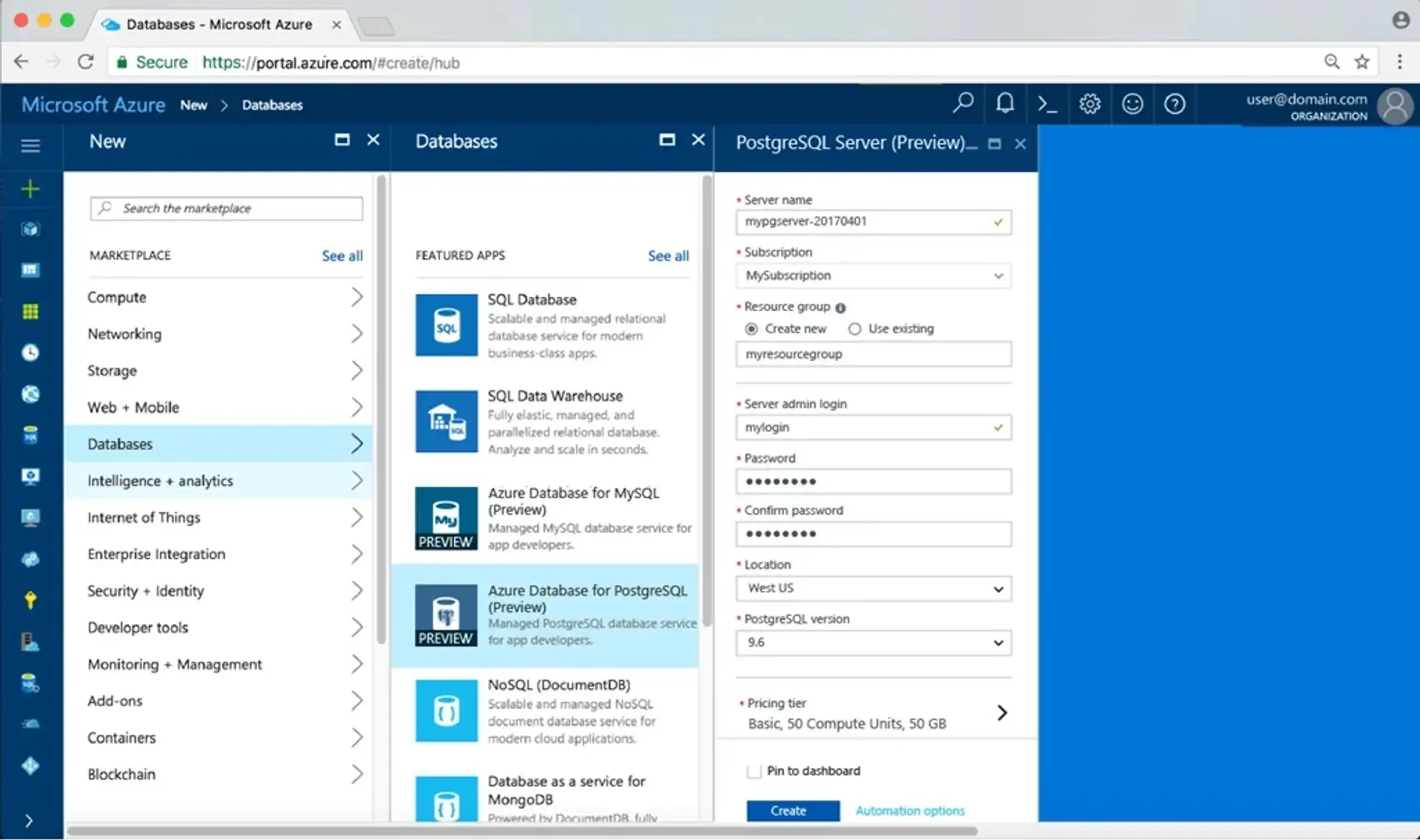Click the SQL Database app icon
The width and height of the screenshot is (1420, 840).
pos(446,325)
